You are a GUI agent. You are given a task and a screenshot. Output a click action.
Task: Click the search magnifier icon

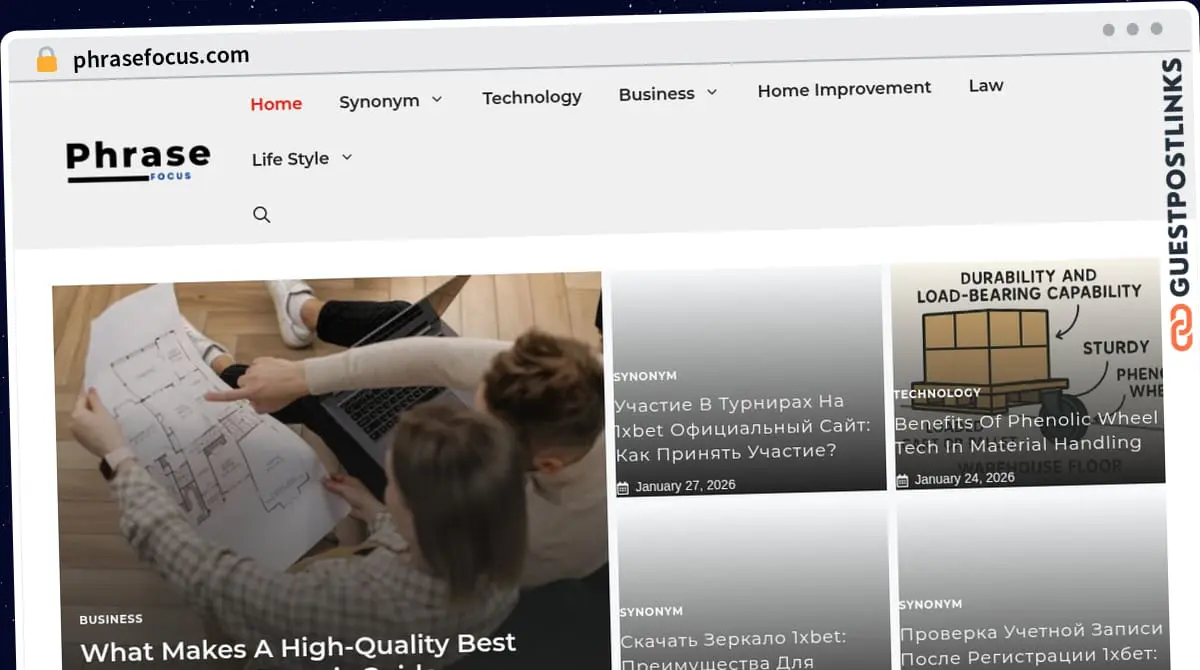262,214
